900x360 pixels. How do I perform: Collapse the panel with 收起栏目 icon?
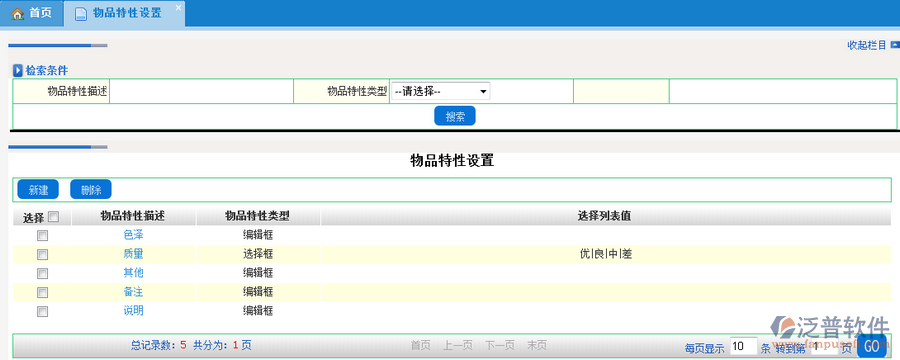(x=894, y=45)
